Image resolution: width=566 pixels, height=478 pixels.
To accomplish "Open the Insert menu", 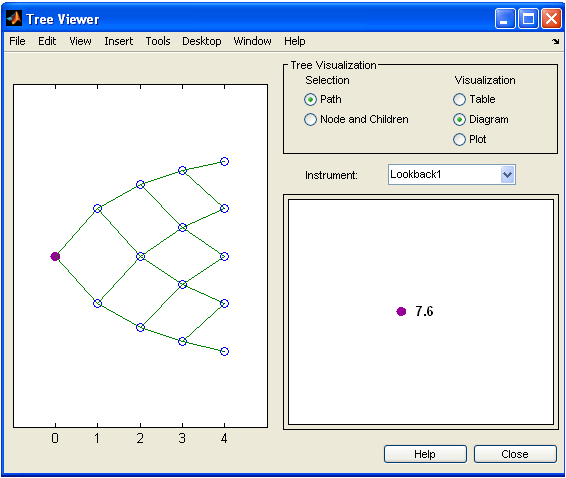I will [x=119, y=41].
